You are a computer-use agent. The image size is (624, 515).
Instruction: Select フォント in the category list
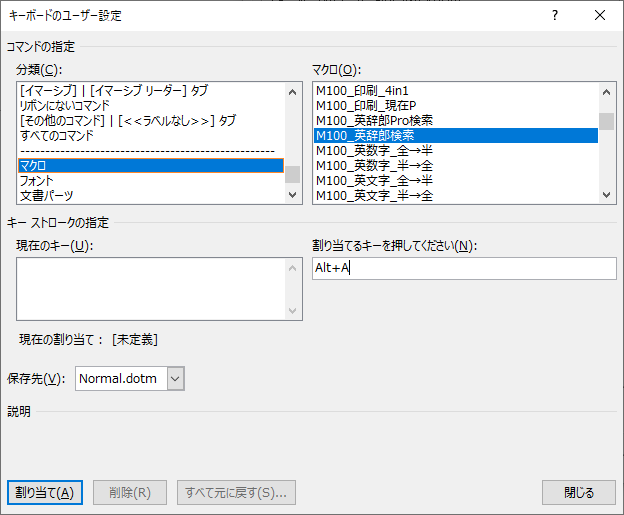click(x=37, y=180)
